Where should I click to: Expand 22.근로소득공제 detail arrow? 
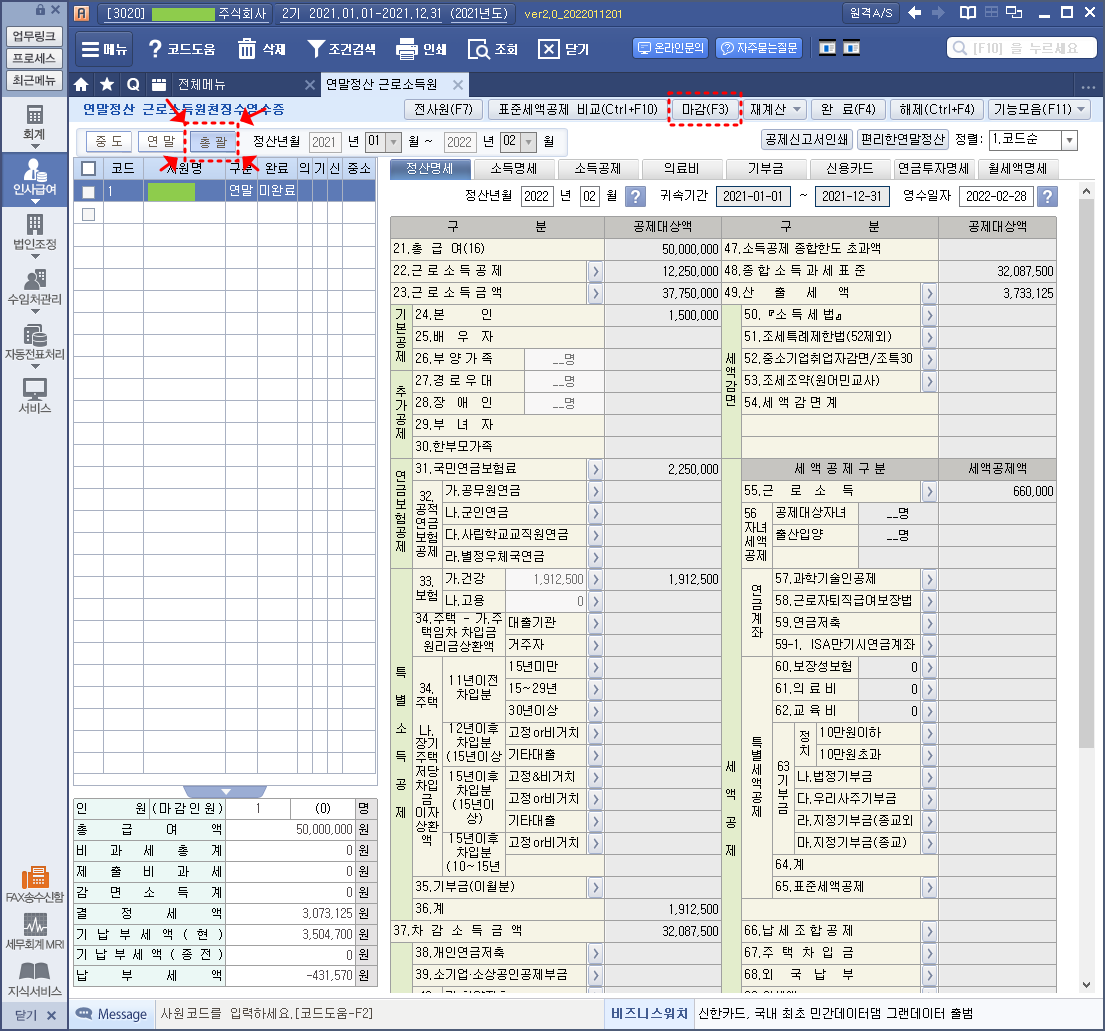pyautogui.click(x=595, y=271)
